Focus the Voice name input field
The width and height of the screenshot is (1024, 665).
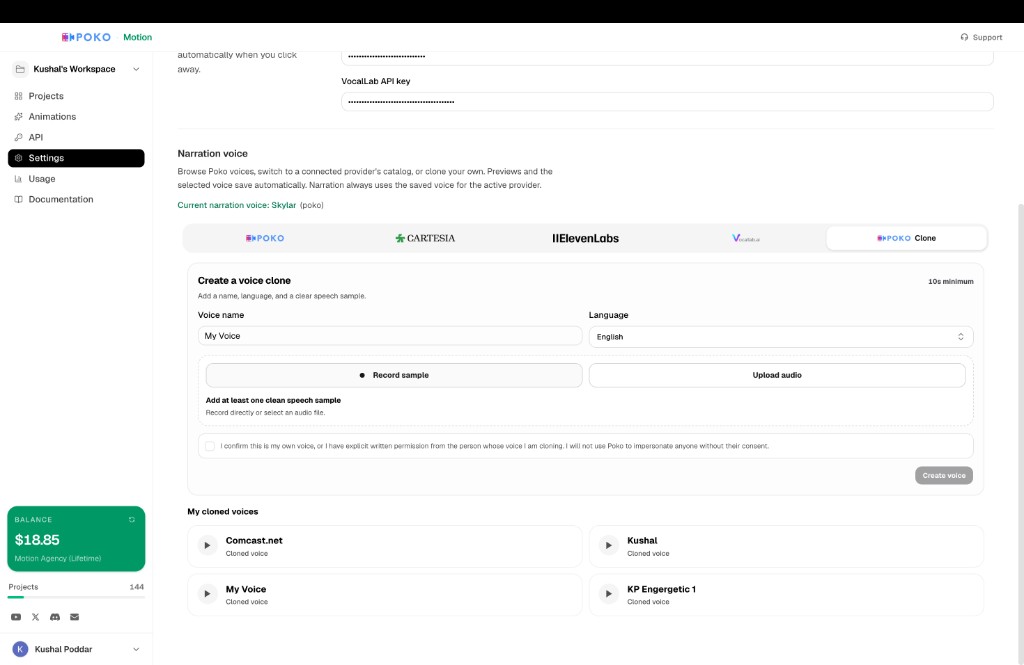[390, 336]
